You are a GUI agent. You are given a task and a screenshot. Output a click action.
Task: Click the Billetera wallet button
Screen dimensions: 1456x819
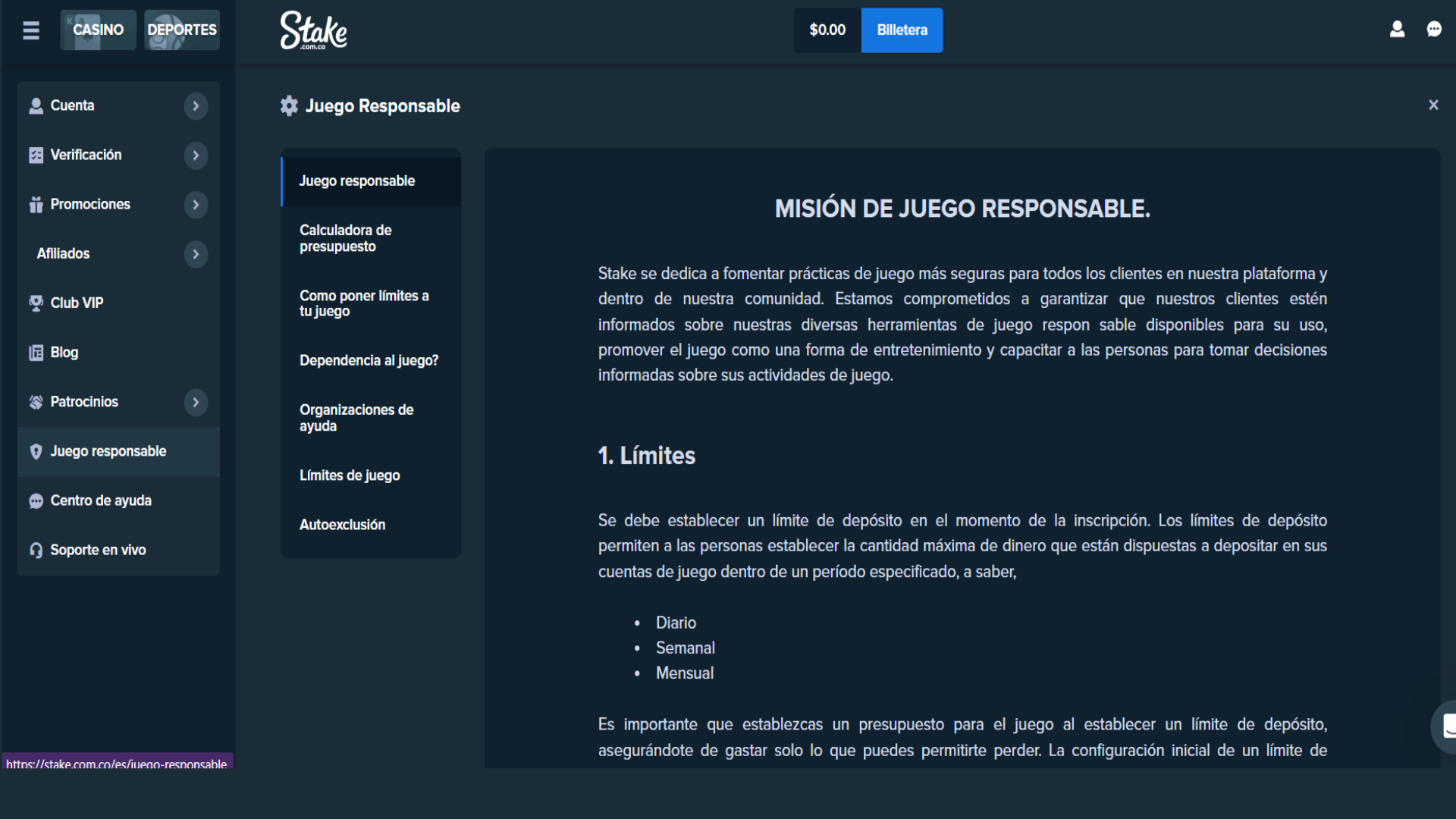[902, 30]
